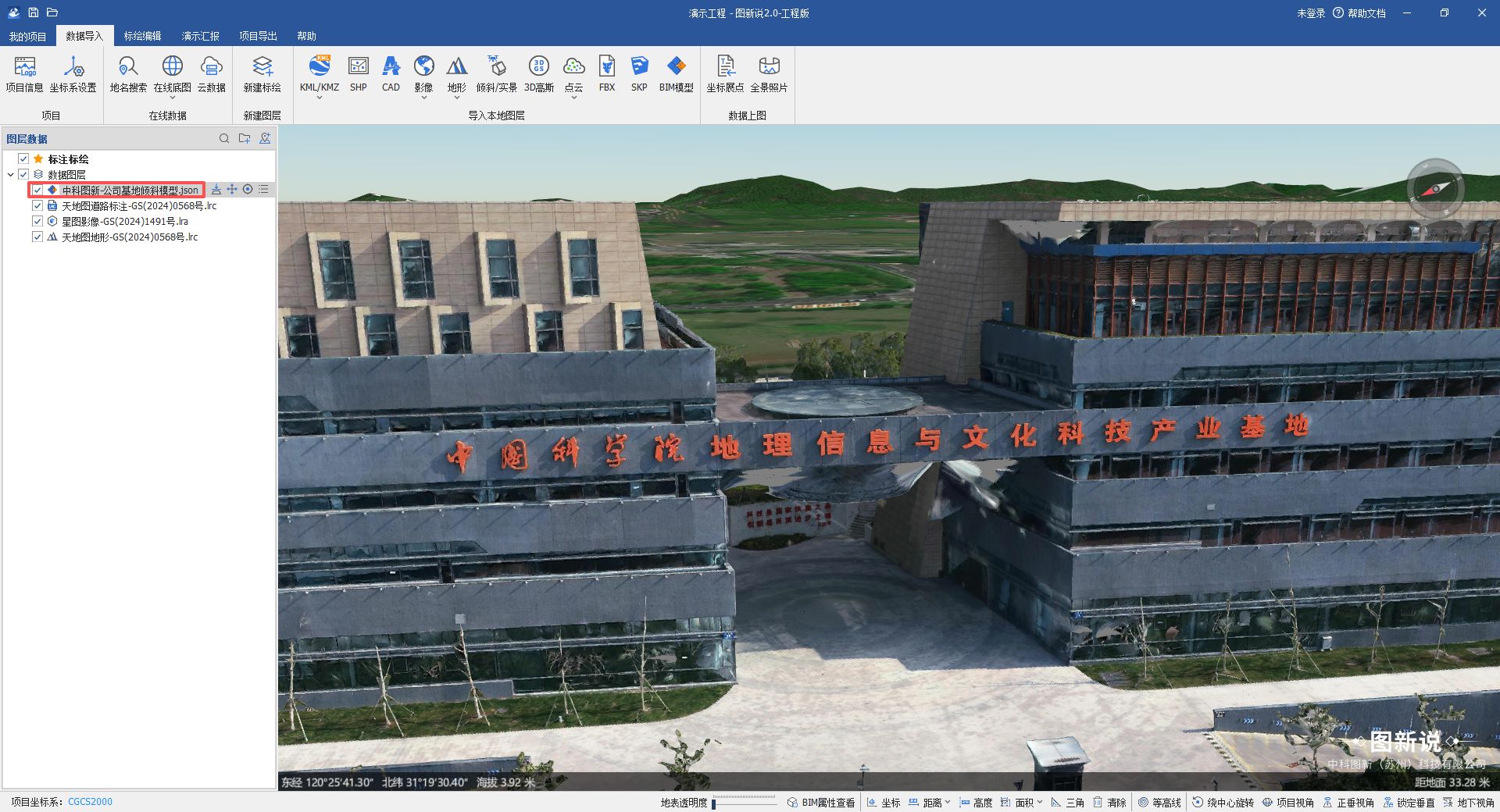Screen dimensions: 1500x812
Task: Import a BIM模型 file
Action: coord(677,74)
